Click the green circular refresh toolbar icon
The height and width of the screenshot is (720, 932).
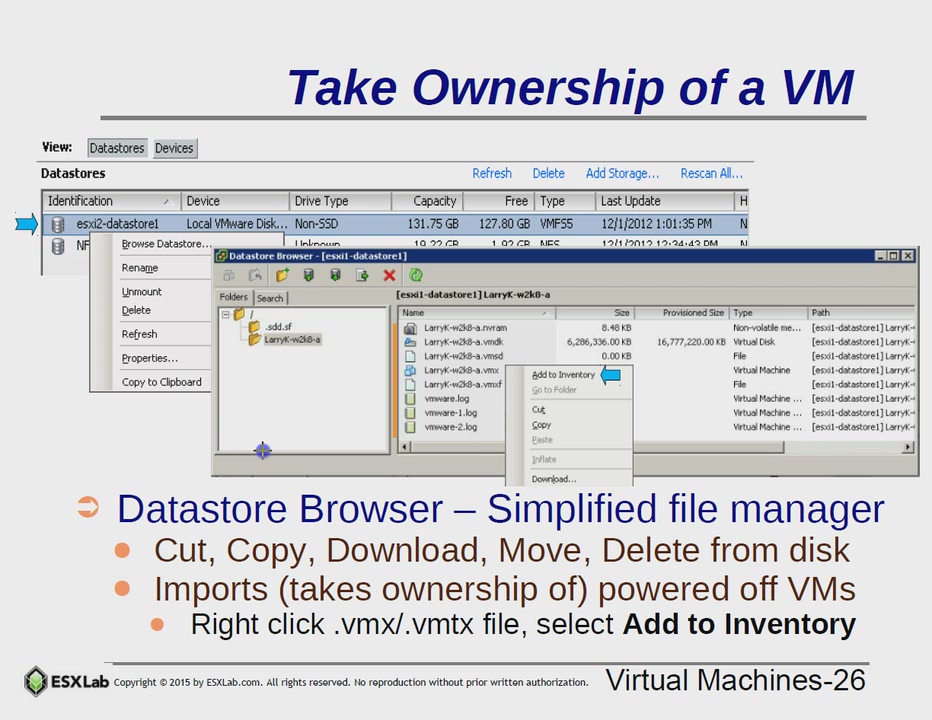point(416,275)
